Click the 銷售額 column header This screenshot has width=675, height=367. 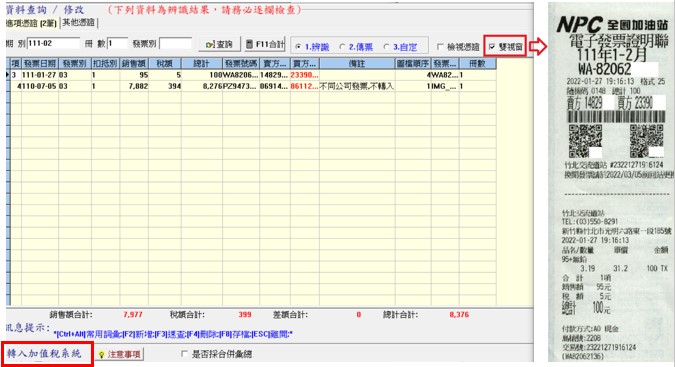(x=134, y=64)
